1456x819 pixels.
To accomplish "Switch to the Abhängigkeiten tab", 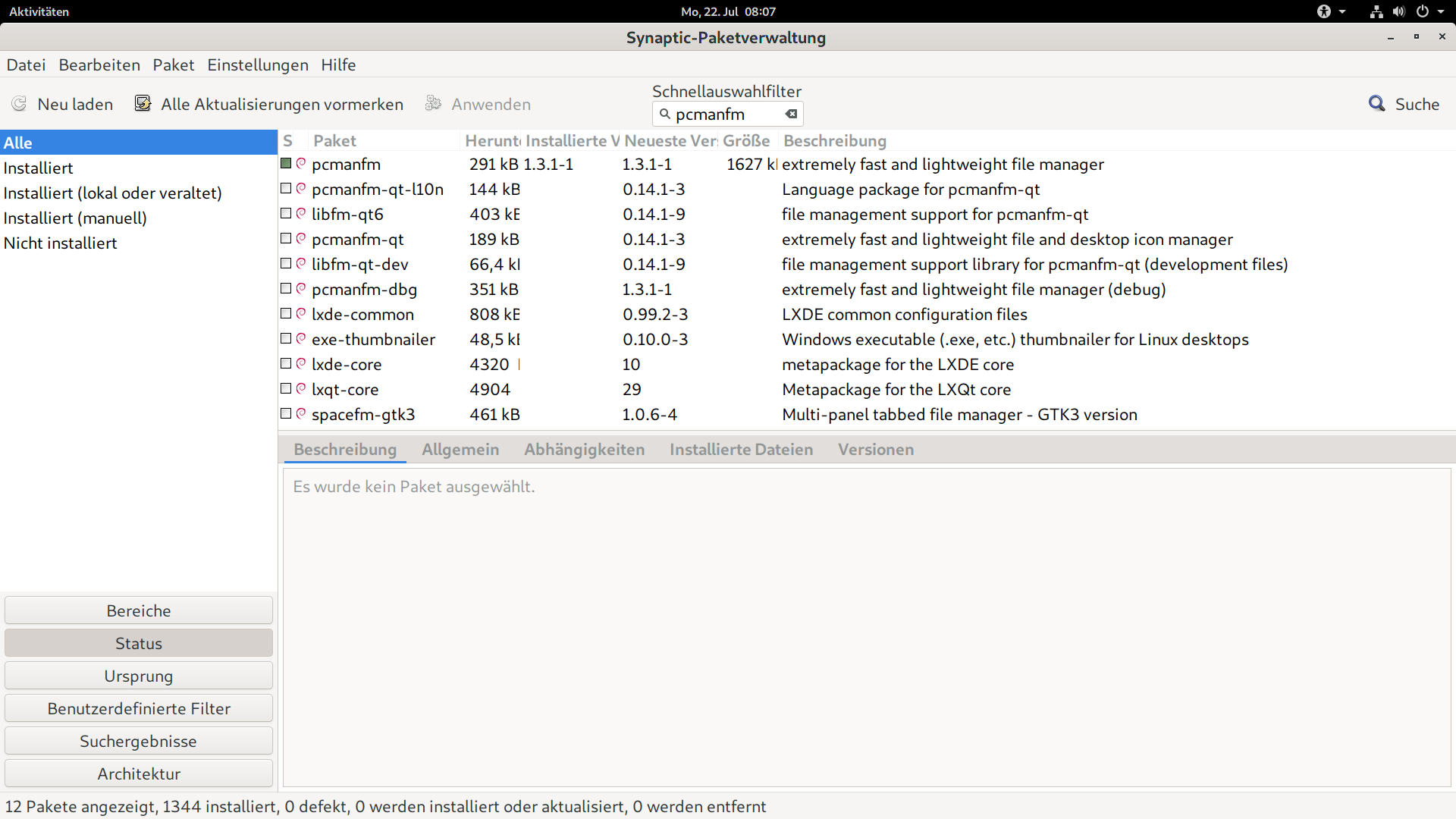I will pos(584,450).
